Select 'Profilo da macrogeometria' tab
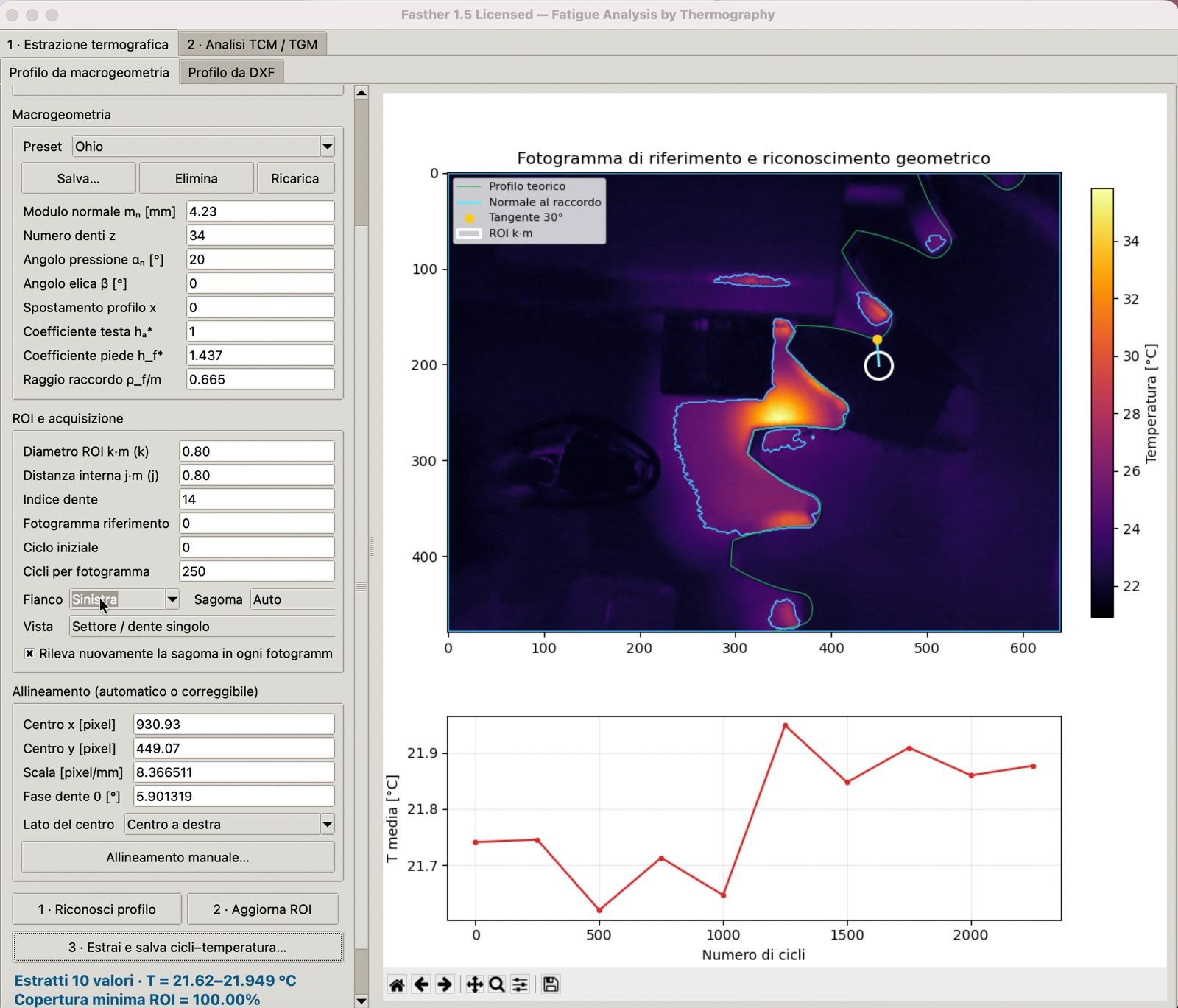Image resolution: width=1178 pixels, height=1008 pixels. pyautogui.click(x=89, y=72)
